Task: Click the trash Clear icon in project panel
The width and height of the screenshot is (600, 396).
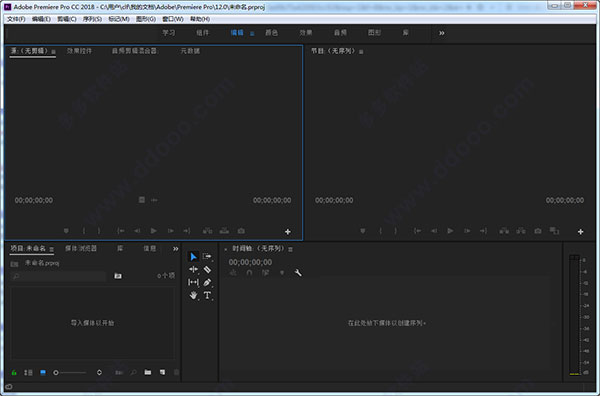Action: (x=176, y=372)
